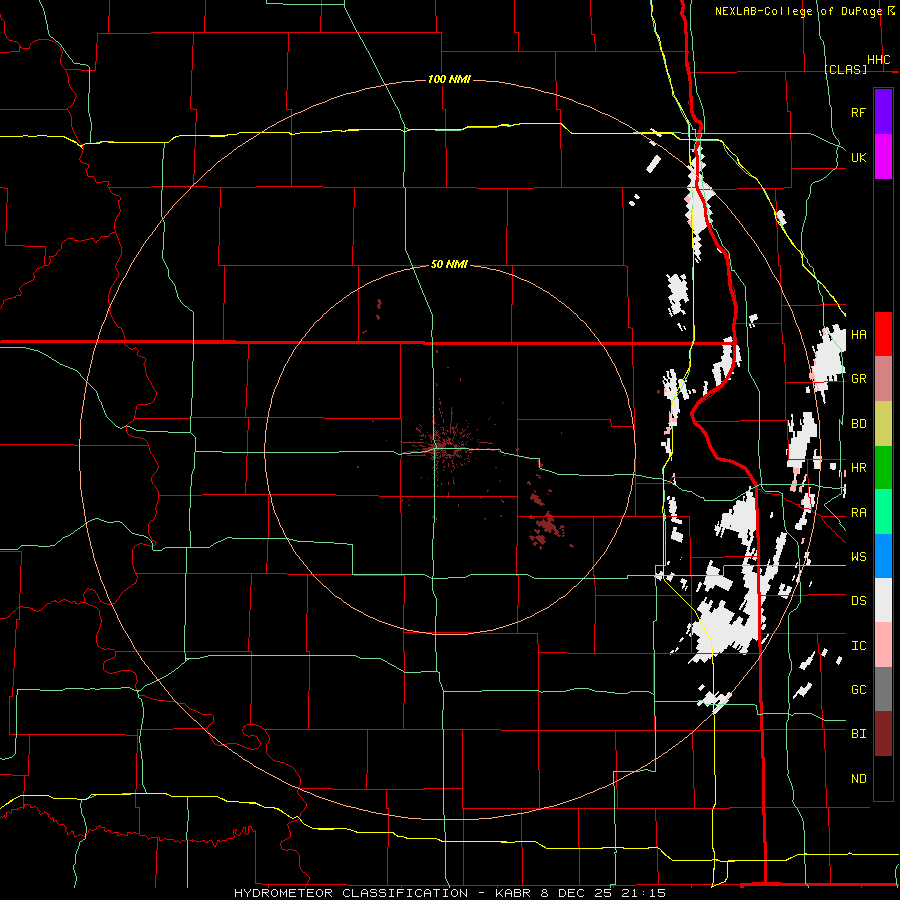
Task: Click the 'RA' legend label
Action: click(x=858, y=513)
